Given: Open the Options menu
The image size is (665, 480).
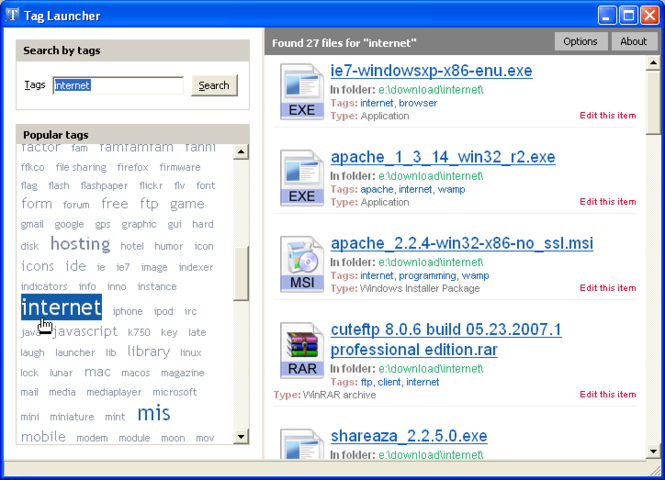Looking at the screenshot, I should coord(580,42).
